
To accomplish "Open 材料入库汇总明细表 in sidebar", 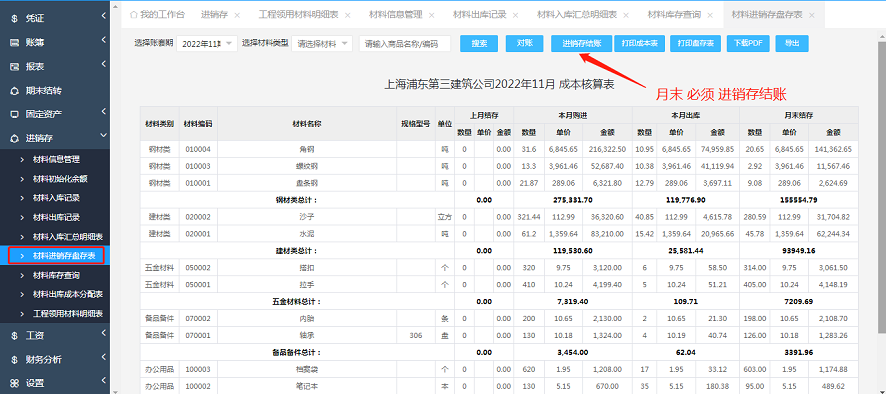I will (x=68, y=236).
